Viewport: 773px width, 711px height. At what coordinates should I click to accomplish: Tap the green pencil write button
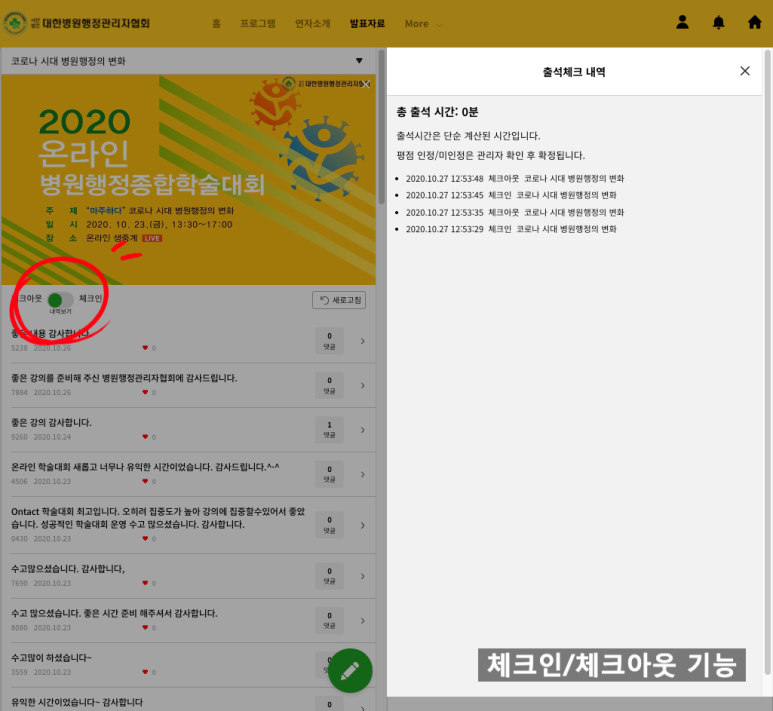pyautogui.click(x=350, y=671)
